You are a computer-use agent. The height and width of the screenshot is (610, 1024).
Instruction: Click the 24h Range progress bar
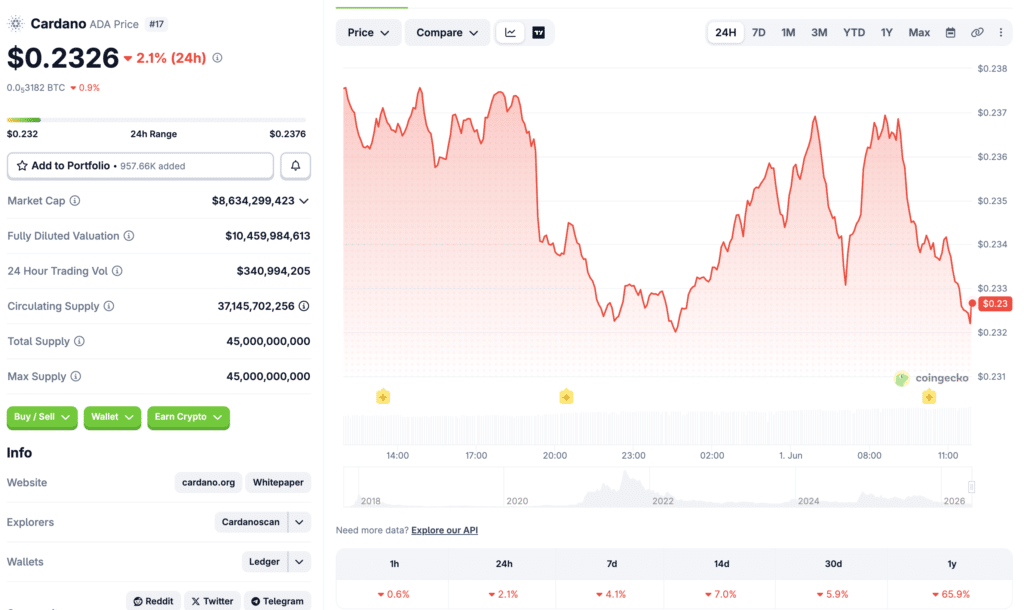tap(156, 120)
